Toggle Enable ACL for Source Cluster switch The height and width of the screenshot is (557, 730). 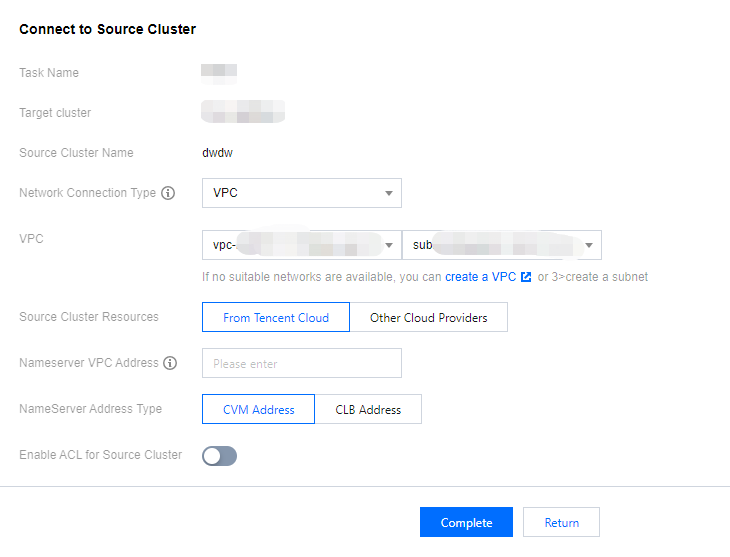tap(219, 456)
